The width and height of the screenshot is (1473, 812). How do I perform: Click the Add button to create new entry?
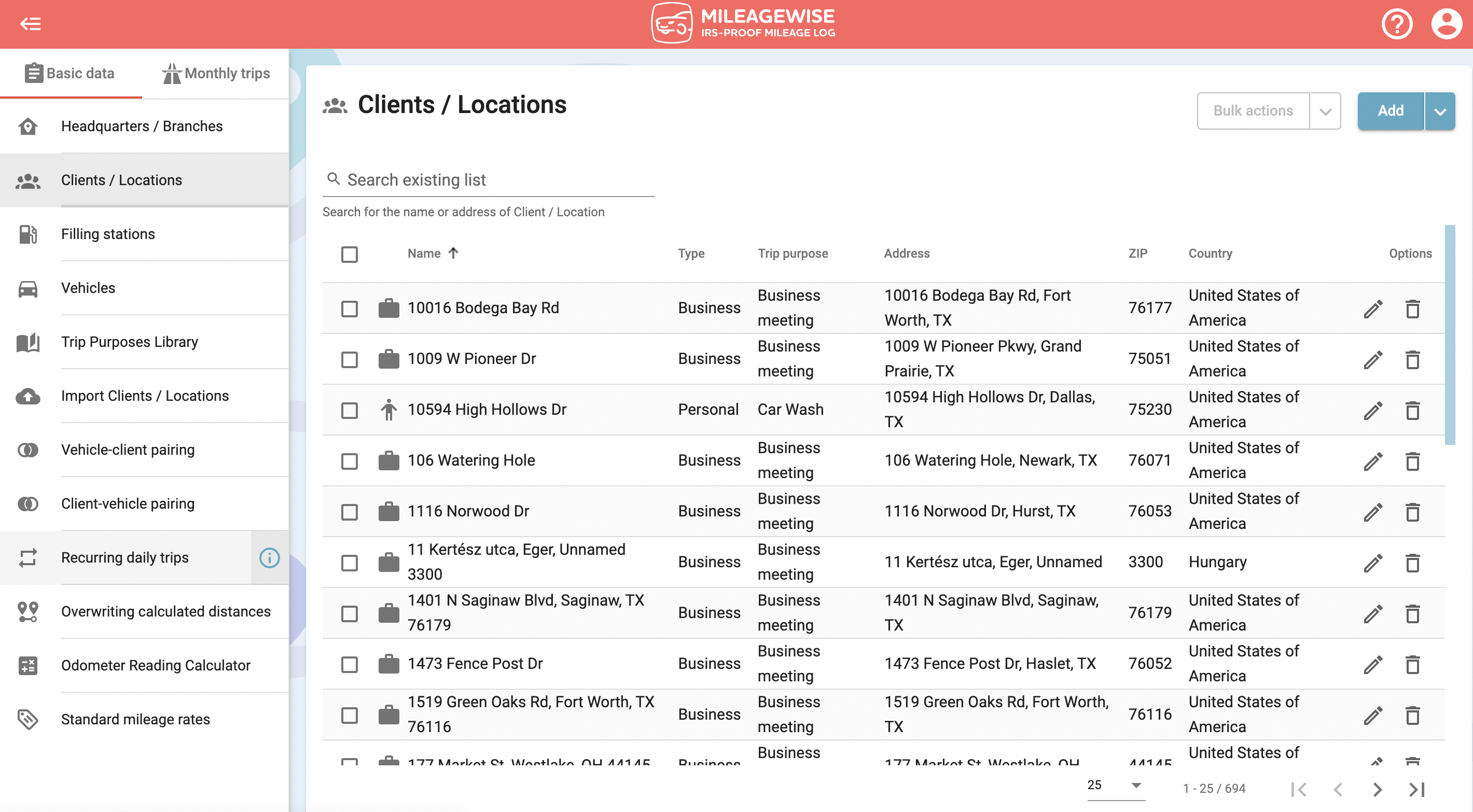(x=1390, y=110)
